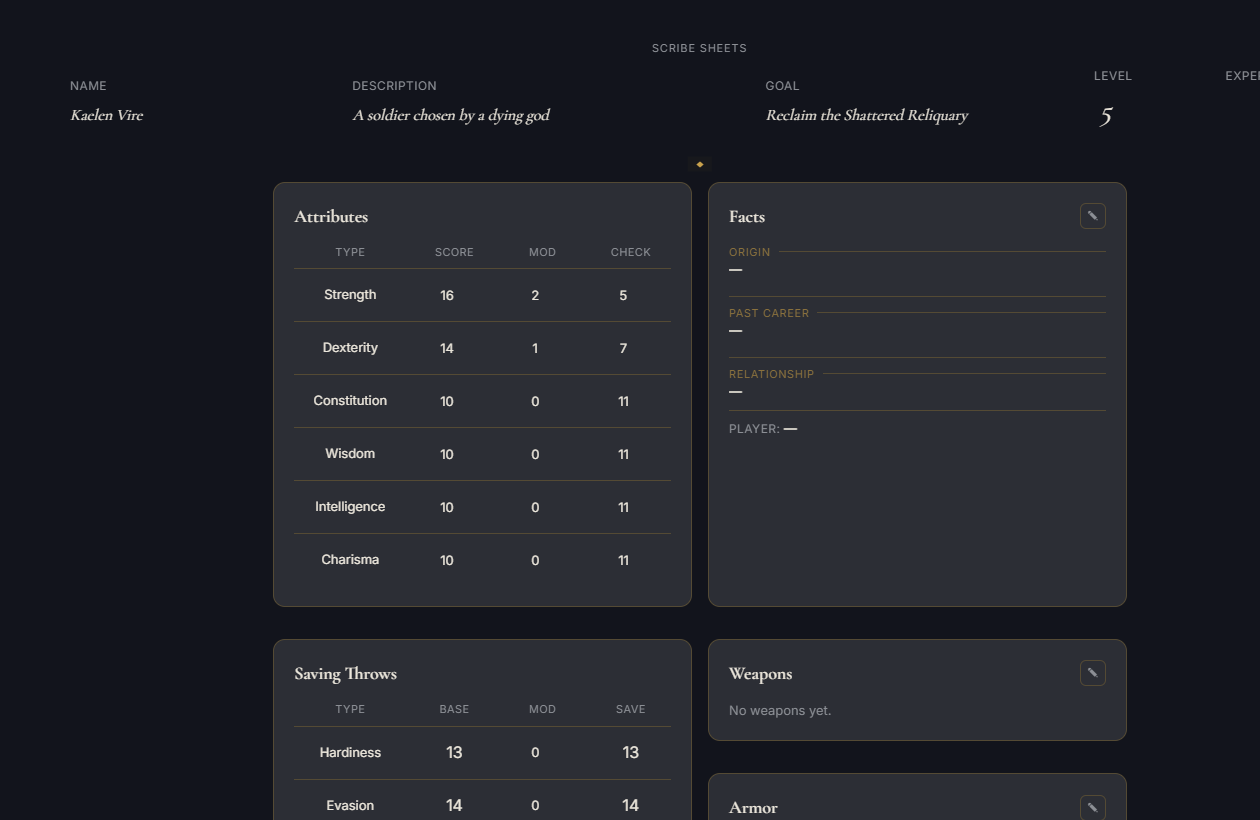
Task: Click the Facts panel heading
Action: coord(747,217)
